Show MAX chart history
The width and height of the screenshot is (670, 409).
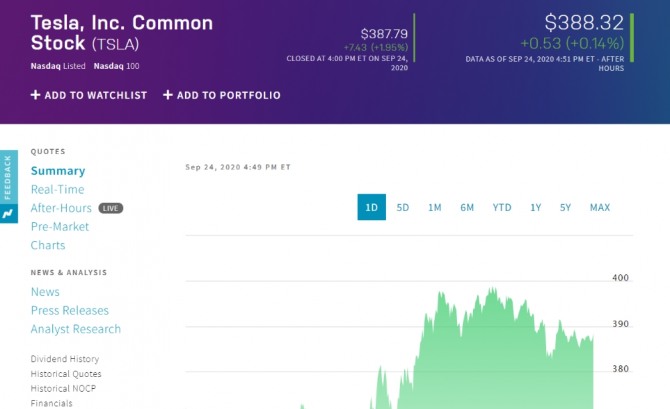click(x=600, y=207)
